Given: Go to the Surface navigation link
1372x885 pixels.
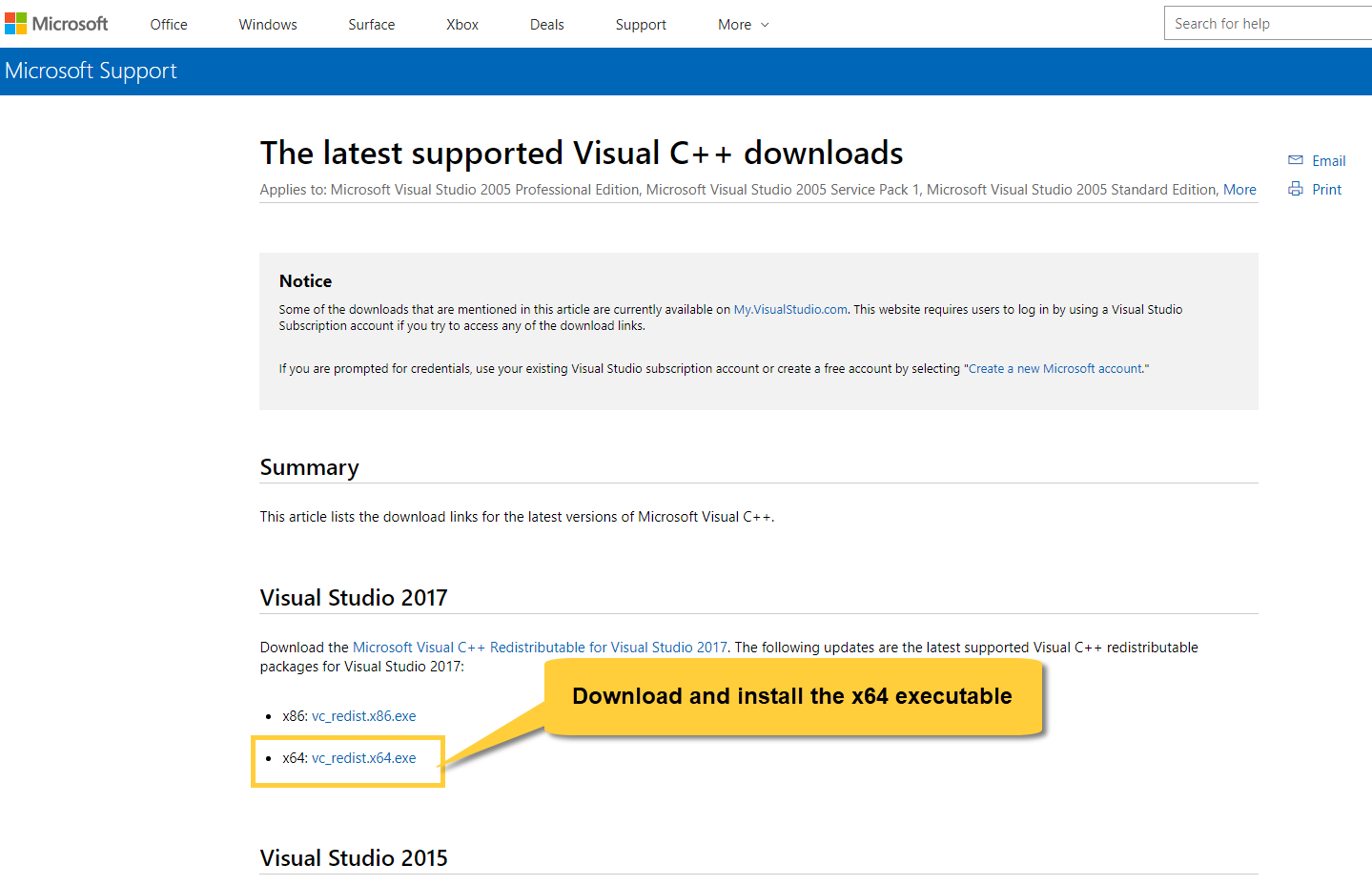Looking at the screenshot, I should (372, 25).
